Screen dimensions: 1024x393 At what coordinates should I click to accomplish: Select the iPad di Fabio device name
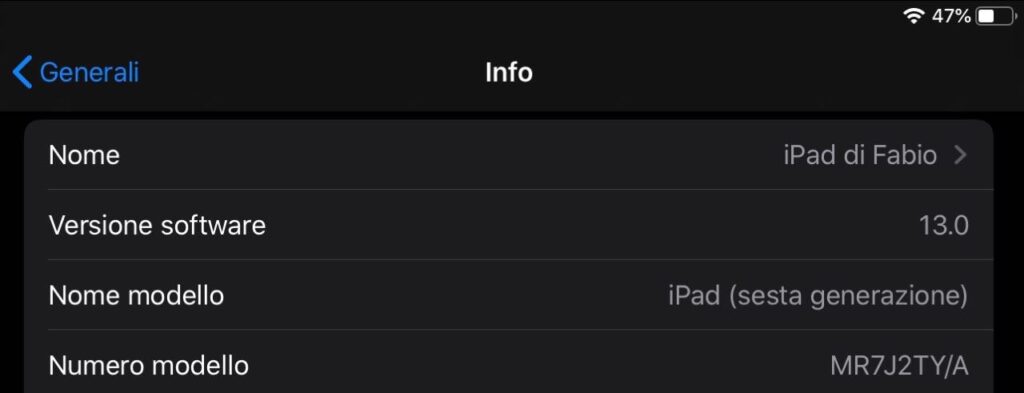[x=860, y=155]
